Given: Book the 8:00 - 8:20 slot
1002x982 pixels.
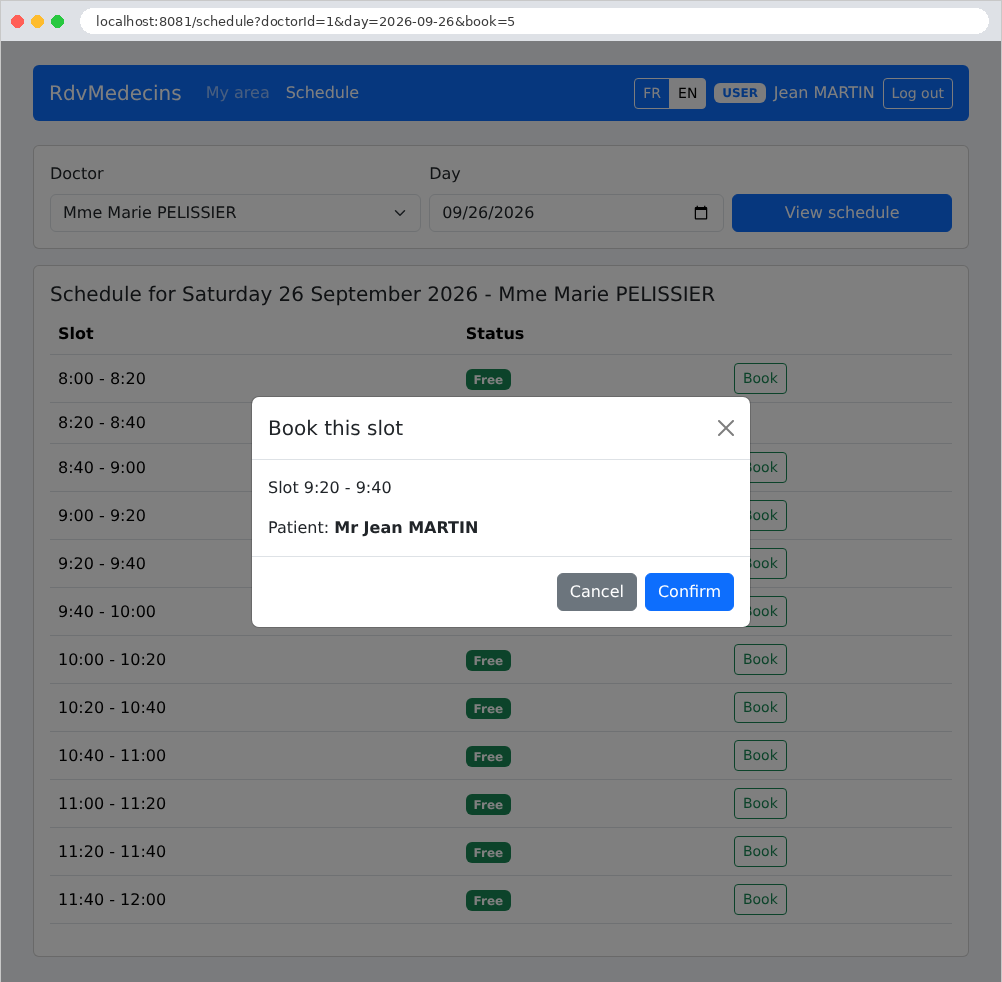Looking at the screenshot, I should pos(760,378).
